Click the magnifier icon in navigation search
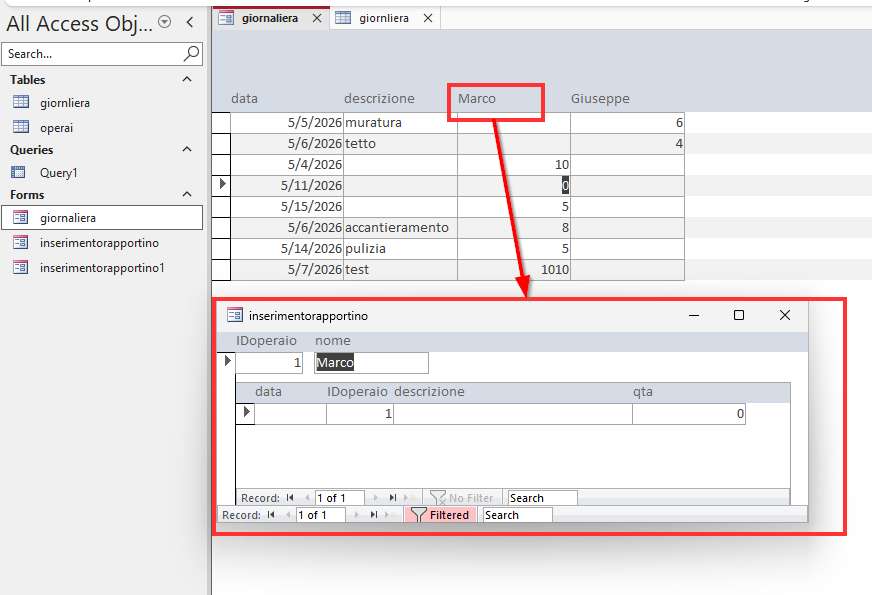 pyautogui.click(x=191, y=53)
